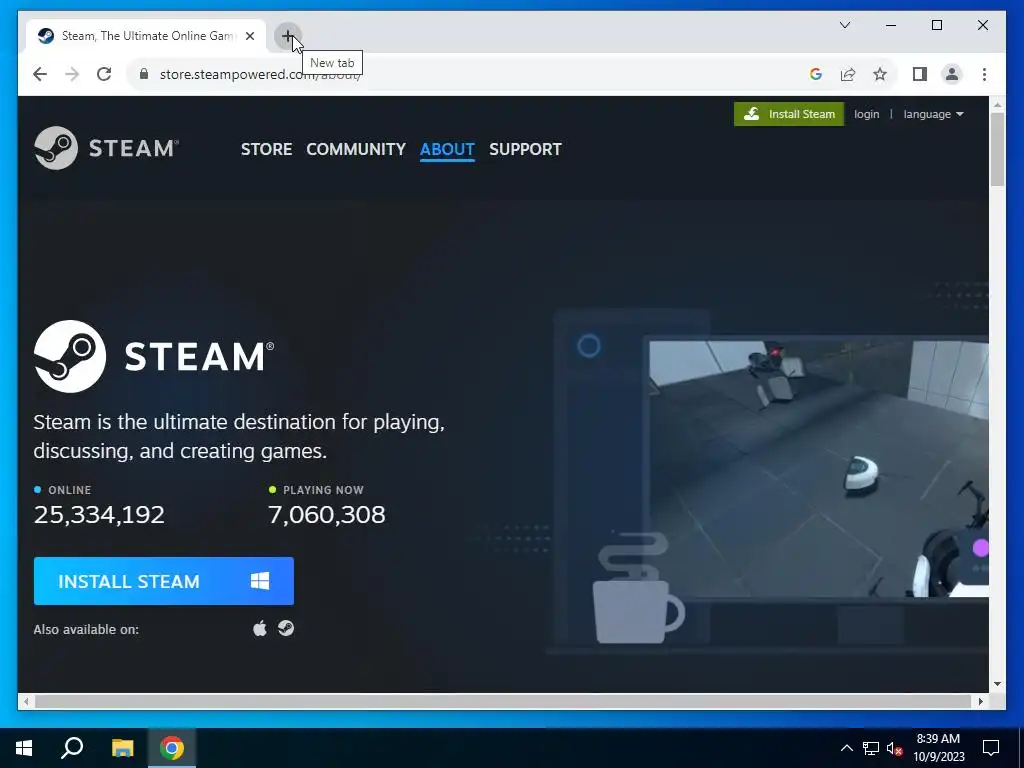The width and height of the screenshot is (1024, 768).
Task: Click the Google icon in the address bar
Action: 816,74
